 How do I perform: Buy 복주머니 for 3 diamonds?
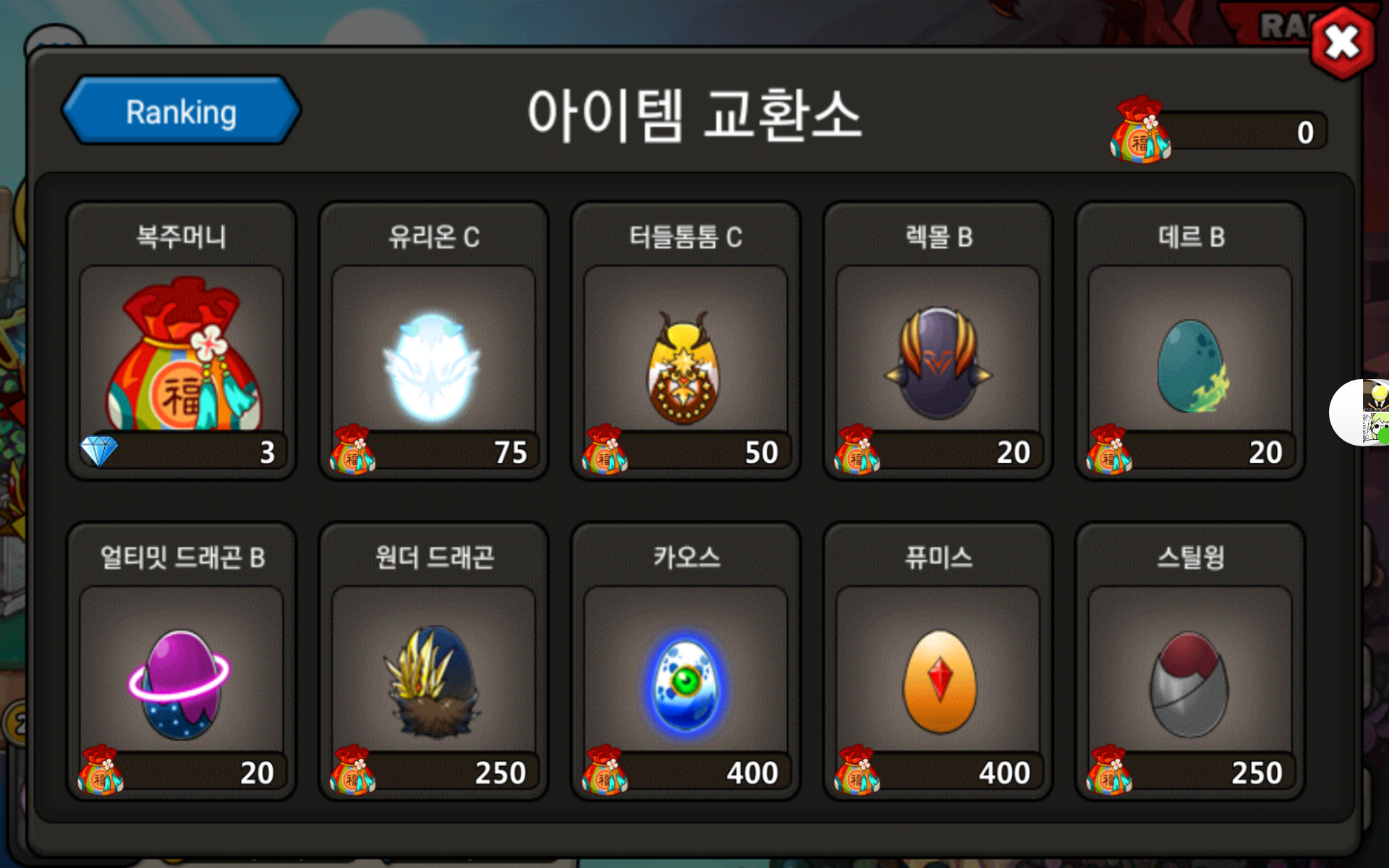(x=183, y=452)
